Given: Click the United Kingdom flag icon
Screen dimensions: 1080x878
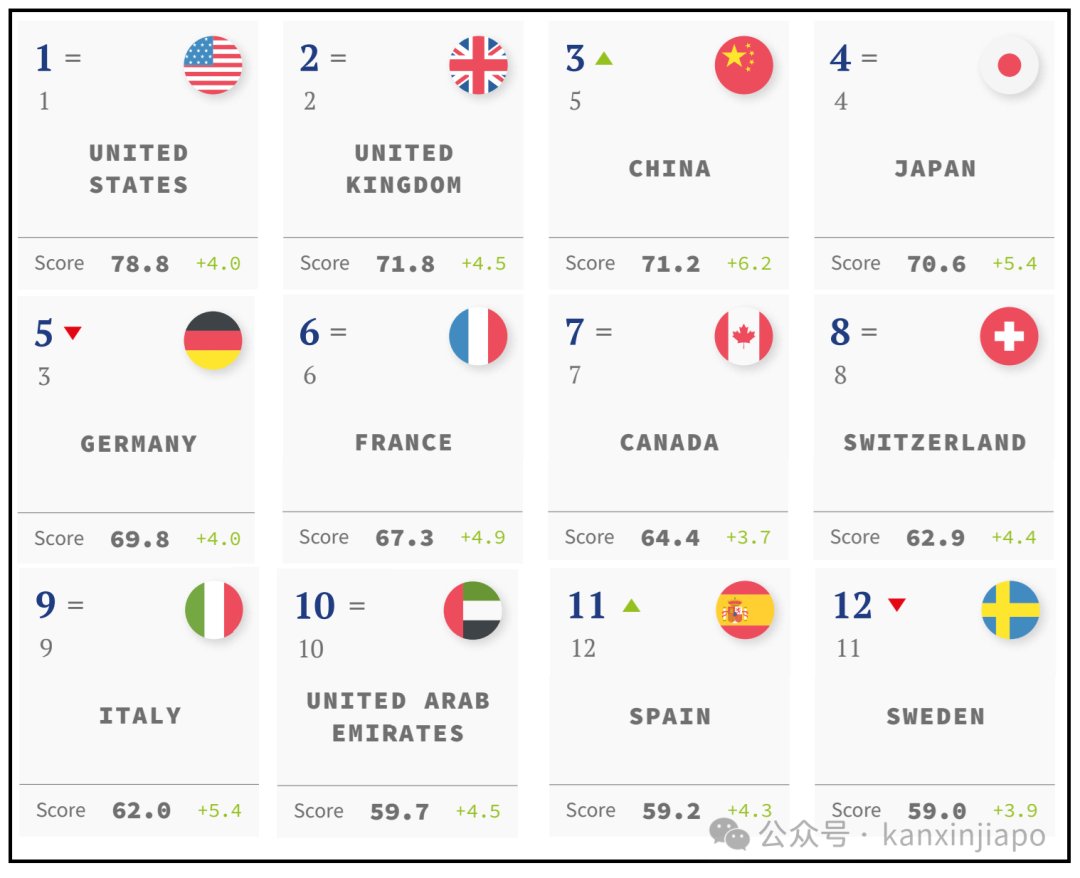Looking at the screenshot, I should click(478, 65).
